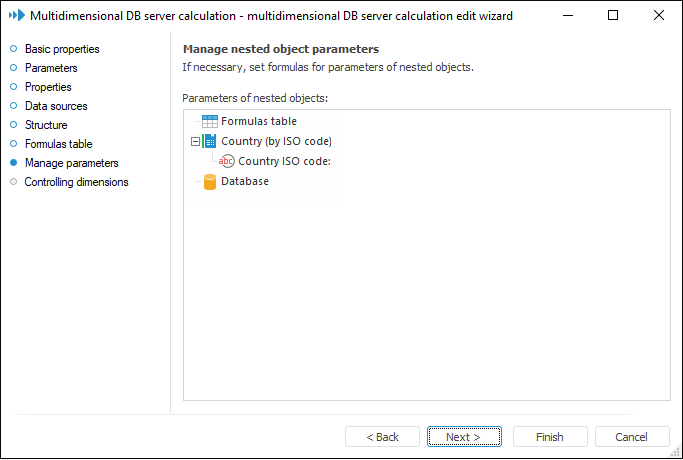Select the Country ISO code parameter
683x460 pixels.
284,161
